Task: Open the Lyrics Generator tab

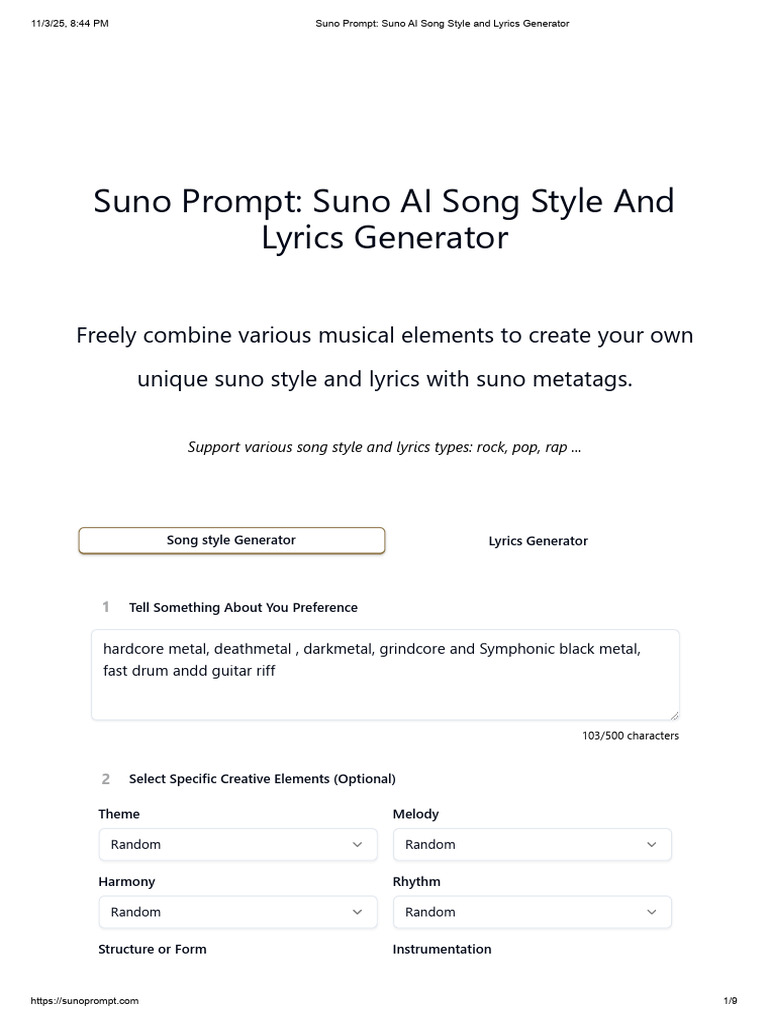Action: click(x=537, y=541)
